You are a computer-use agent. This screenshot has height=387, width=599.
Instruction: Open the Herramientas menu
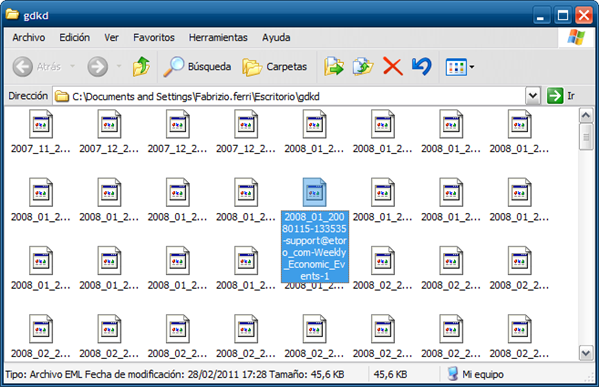point(218,37)
